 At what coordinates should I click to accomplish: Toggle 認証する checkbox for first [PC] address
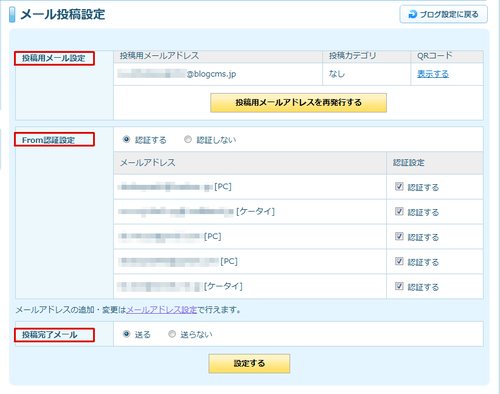point(399,186)
